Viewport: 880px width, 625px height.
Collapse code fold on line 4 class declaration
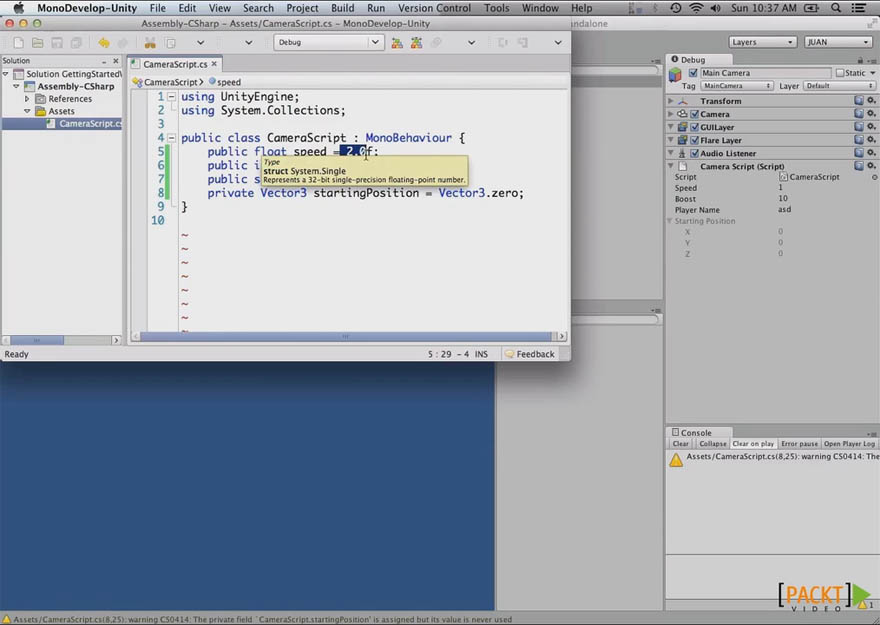click(172, 137)
